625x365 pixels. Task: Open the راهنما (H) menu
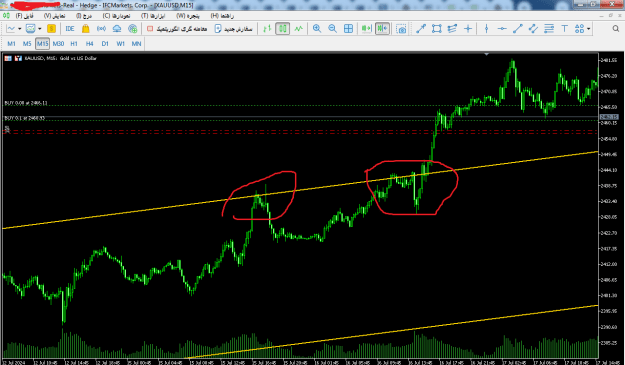(222, 16)
